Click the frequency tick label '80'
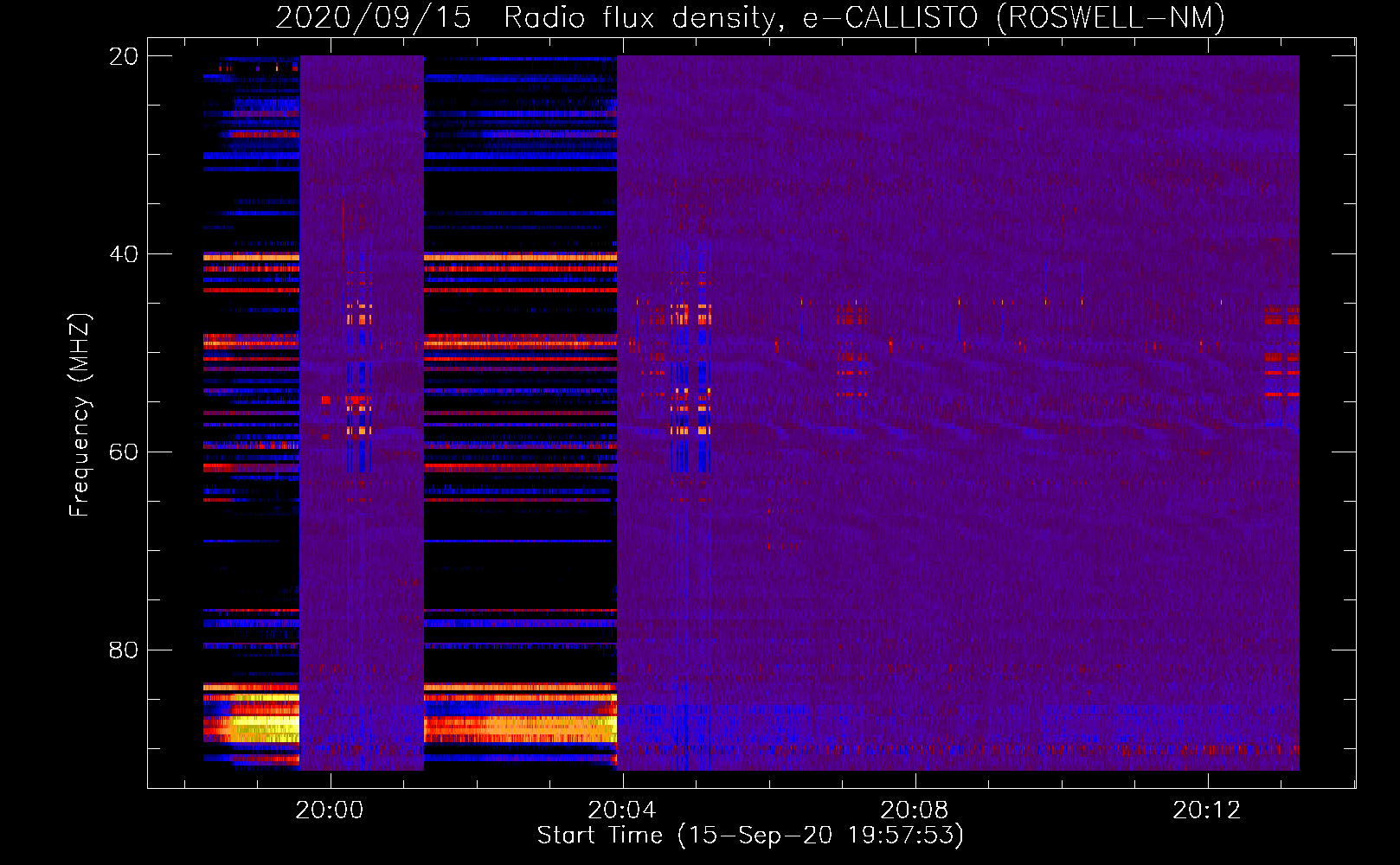This screenshot has height=865, width=1400. pyautogui.click(x=124, y=650)
